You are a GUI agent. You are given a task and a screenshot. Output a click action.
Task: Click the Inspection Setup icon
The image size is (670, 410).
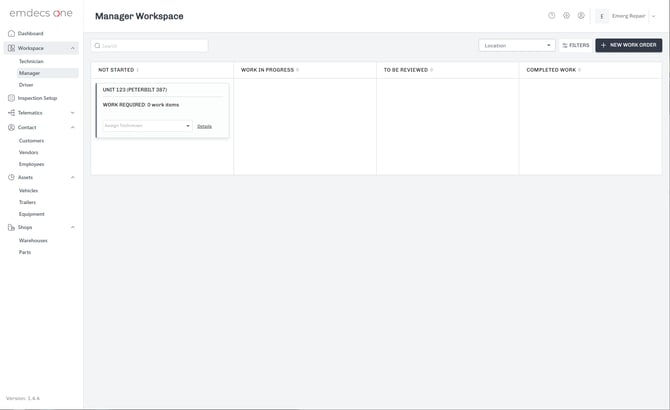11,98
